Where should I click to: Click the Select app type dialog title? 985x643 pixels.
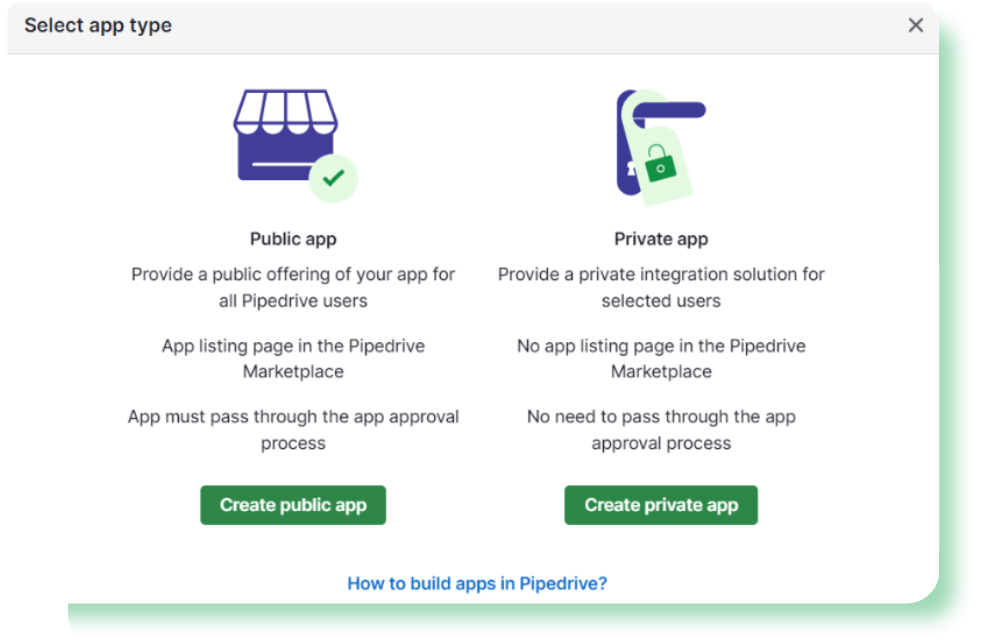click(x=98, y=25)
